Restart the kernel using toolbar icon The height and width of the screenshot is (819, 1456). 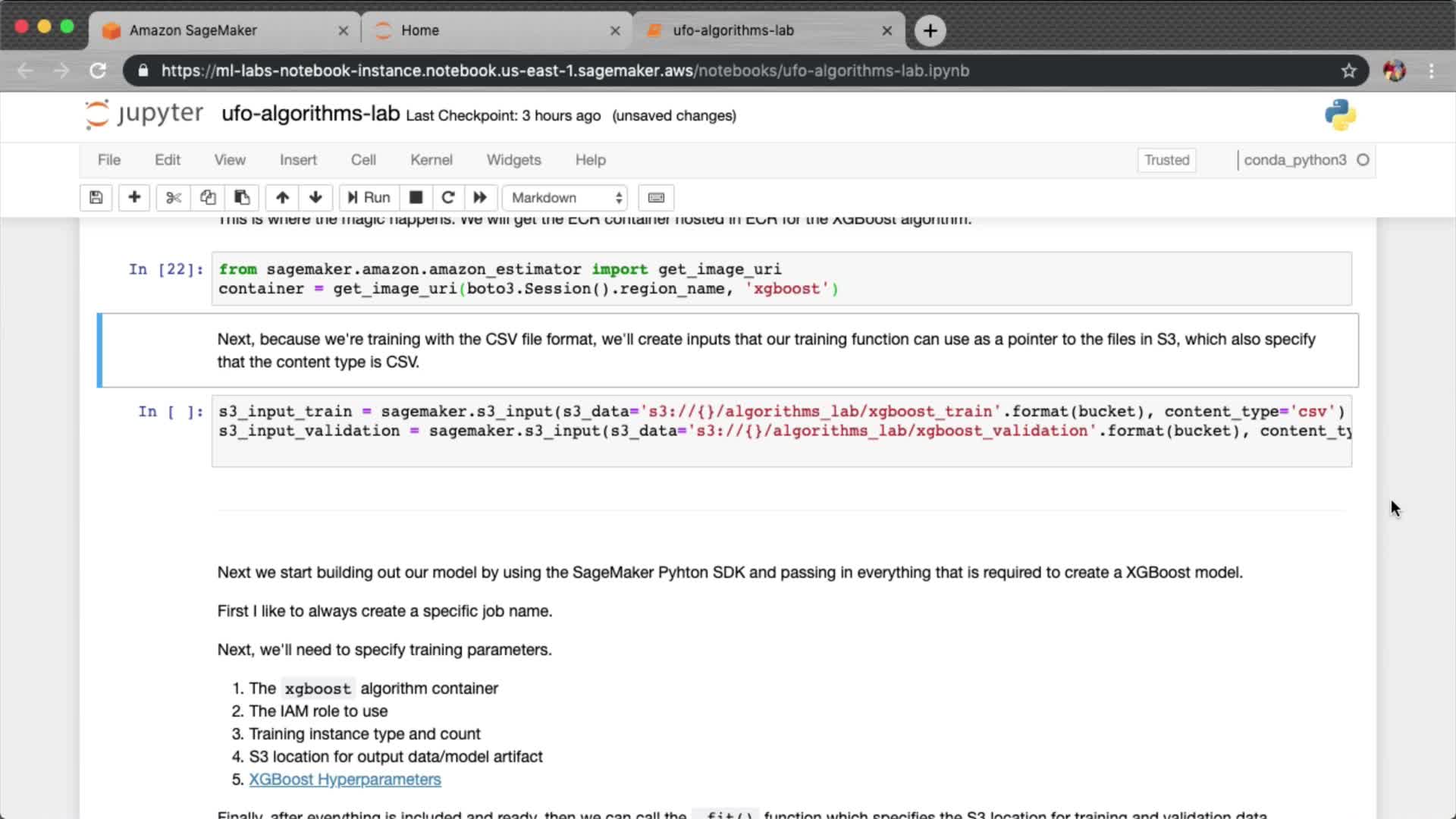[448, 198]
